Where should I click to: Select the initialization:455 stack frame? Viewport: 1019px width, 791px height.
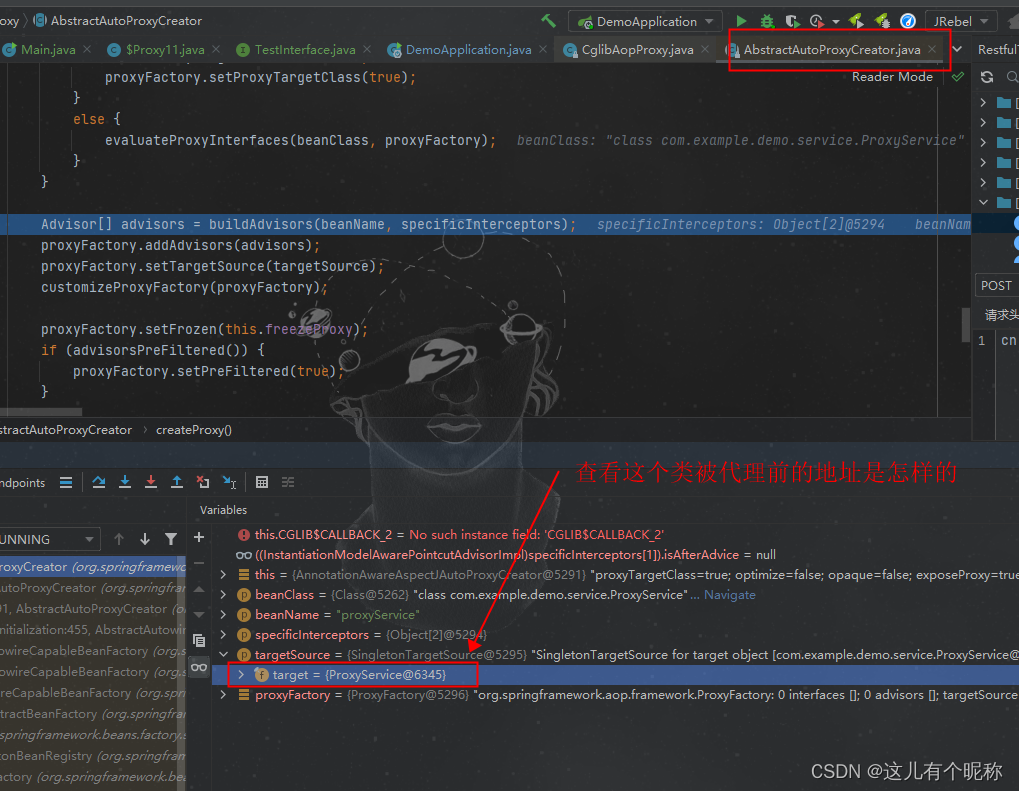[x=93, y=630]
